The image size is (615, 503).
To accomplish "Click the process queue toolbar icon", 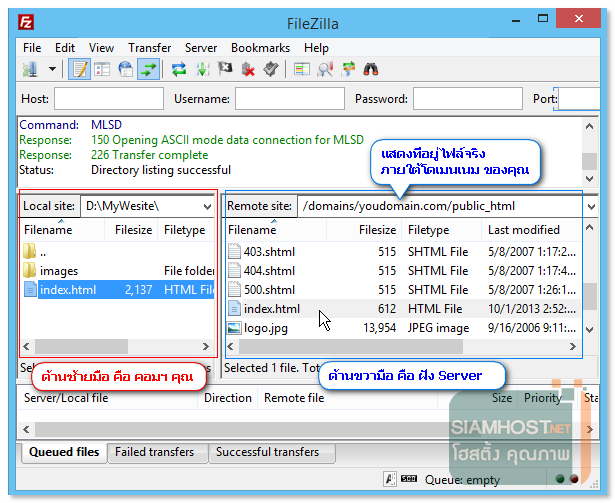I will (x=203, y=69).
